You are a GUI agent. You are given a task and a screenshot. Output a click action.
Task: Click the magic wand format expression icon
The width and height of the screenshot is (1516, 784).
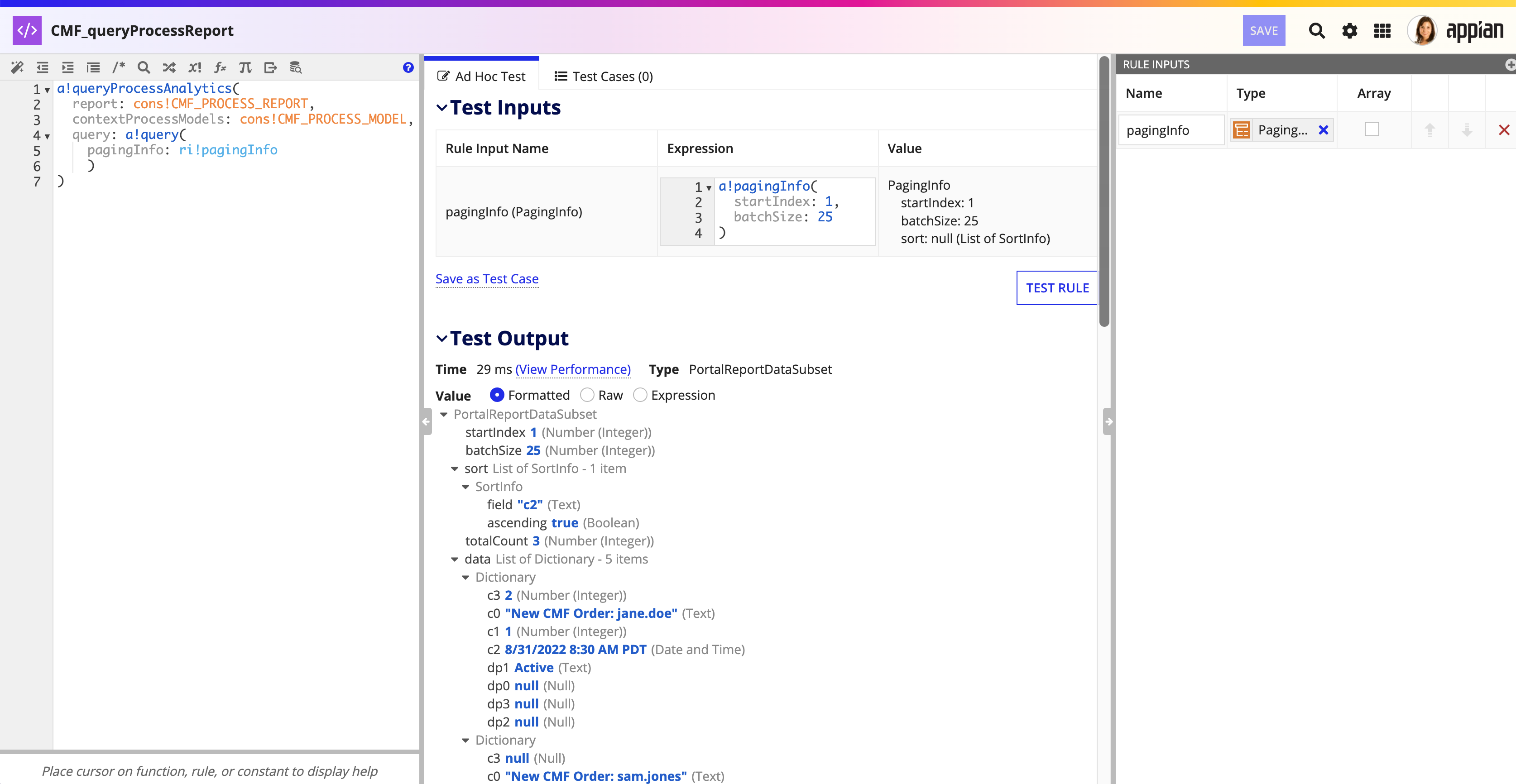point(17,67)
